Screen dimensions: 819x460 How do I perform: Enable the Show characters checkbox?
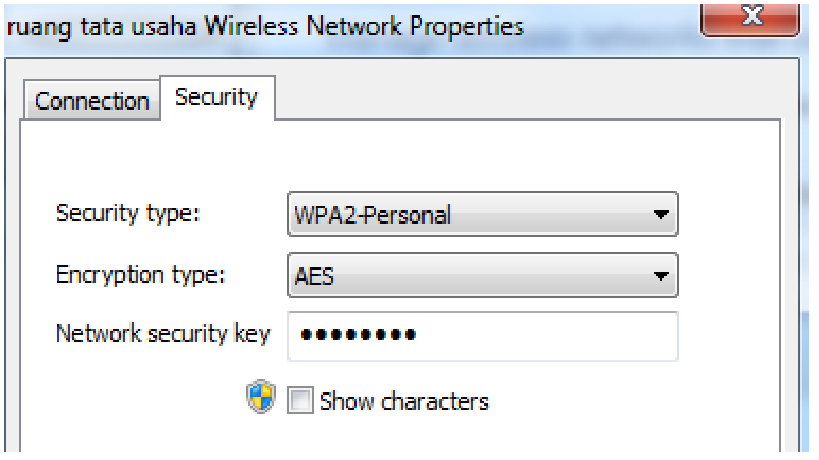click(x=300, y=402)
